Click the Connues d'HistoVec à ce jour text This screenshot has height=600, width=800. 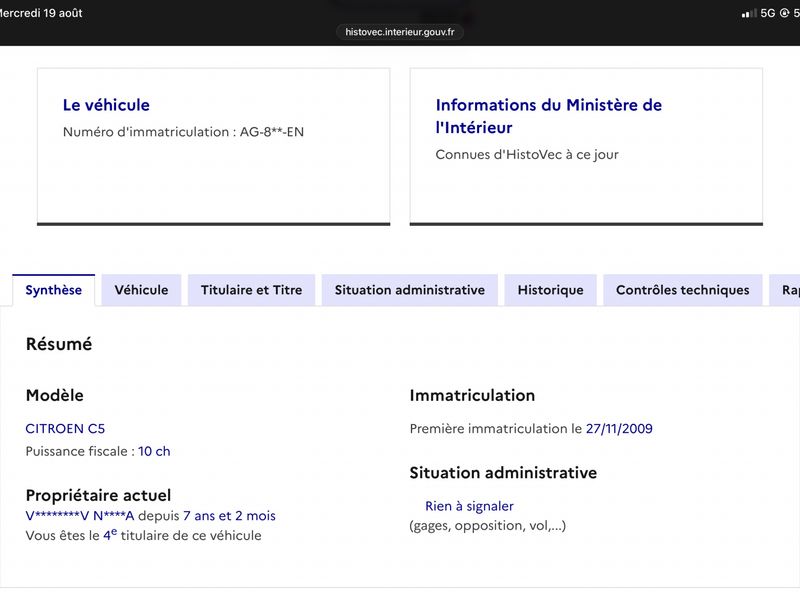pyautogui.click(x=527, y=155)
